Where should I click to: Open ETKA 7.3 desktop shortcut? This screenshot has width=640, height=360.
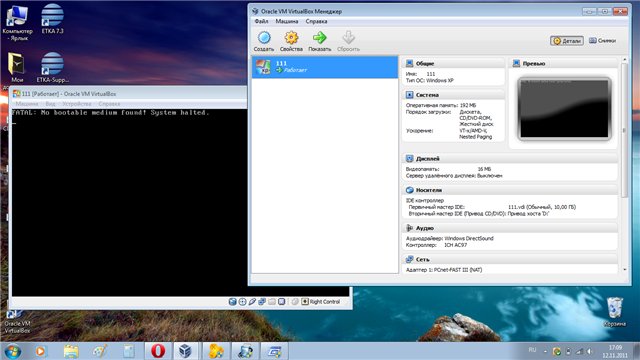click(52, 18)
